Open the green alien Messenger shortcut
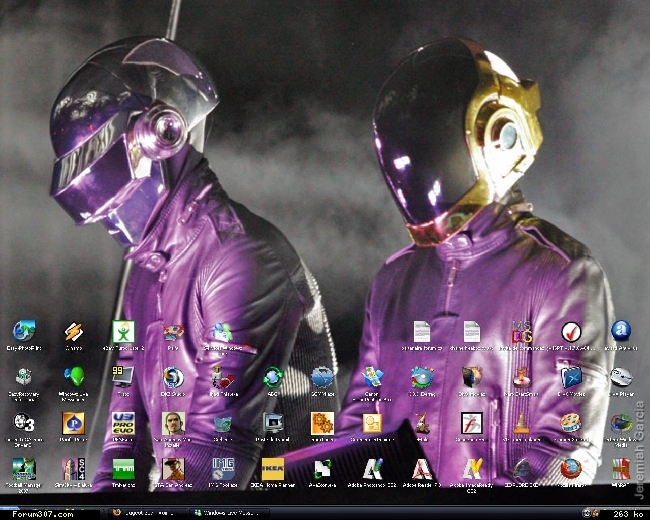This screenshot has height=520, width=650. pos(73,377)
